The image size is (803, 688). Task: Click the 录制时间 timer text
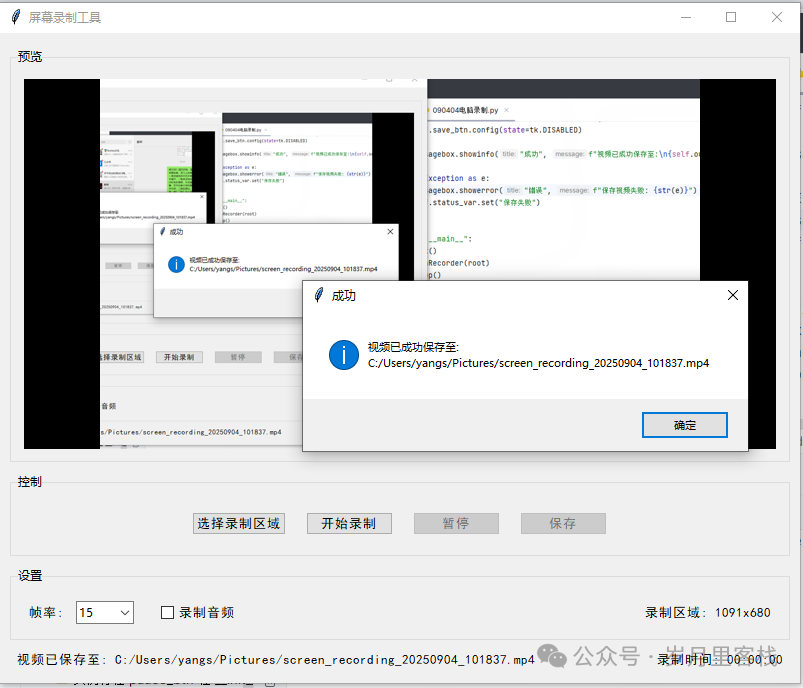click(720, 660)
